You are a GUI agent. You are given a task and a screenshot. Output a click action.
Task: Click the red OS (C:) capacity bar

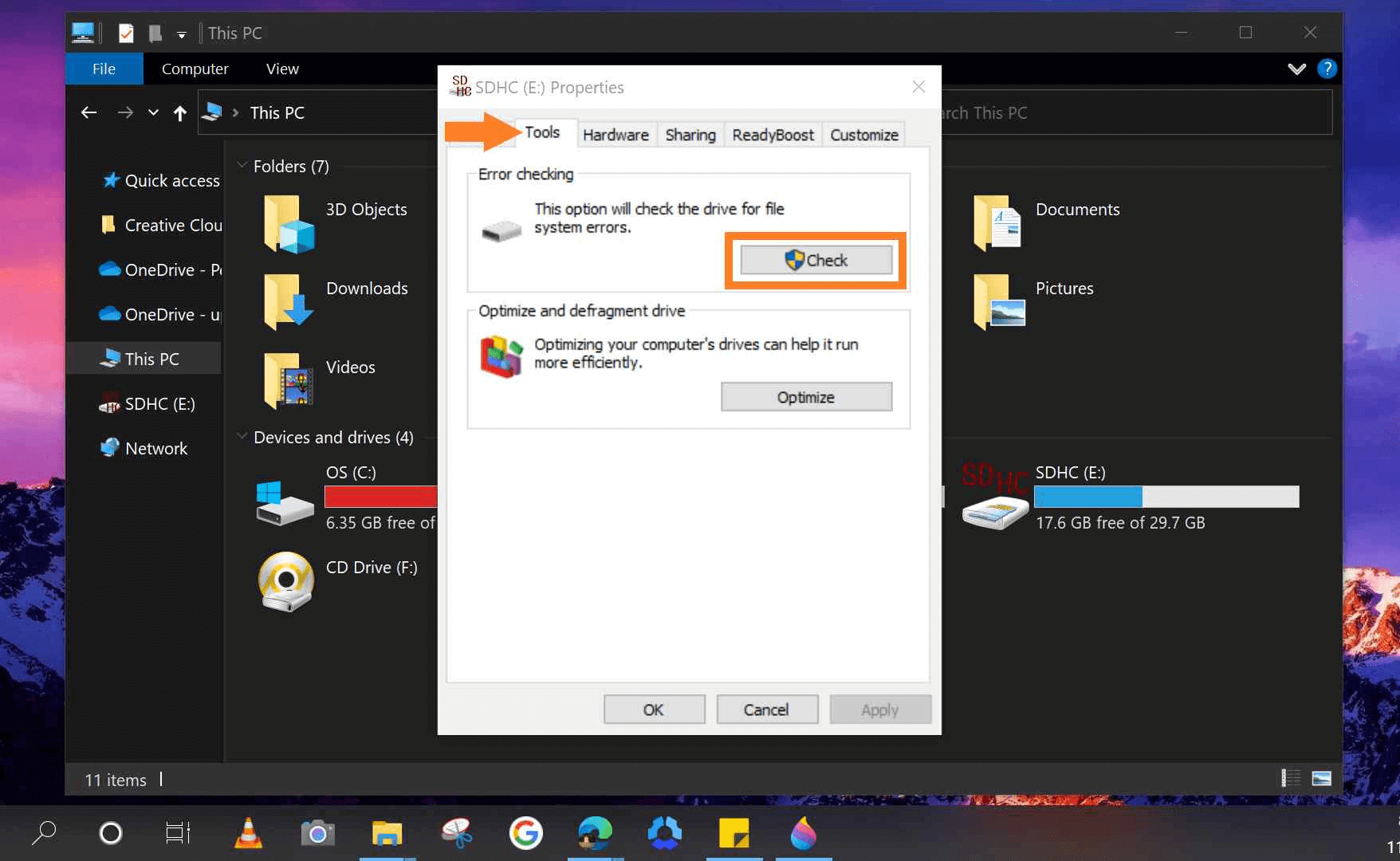[x=380, y=496]
